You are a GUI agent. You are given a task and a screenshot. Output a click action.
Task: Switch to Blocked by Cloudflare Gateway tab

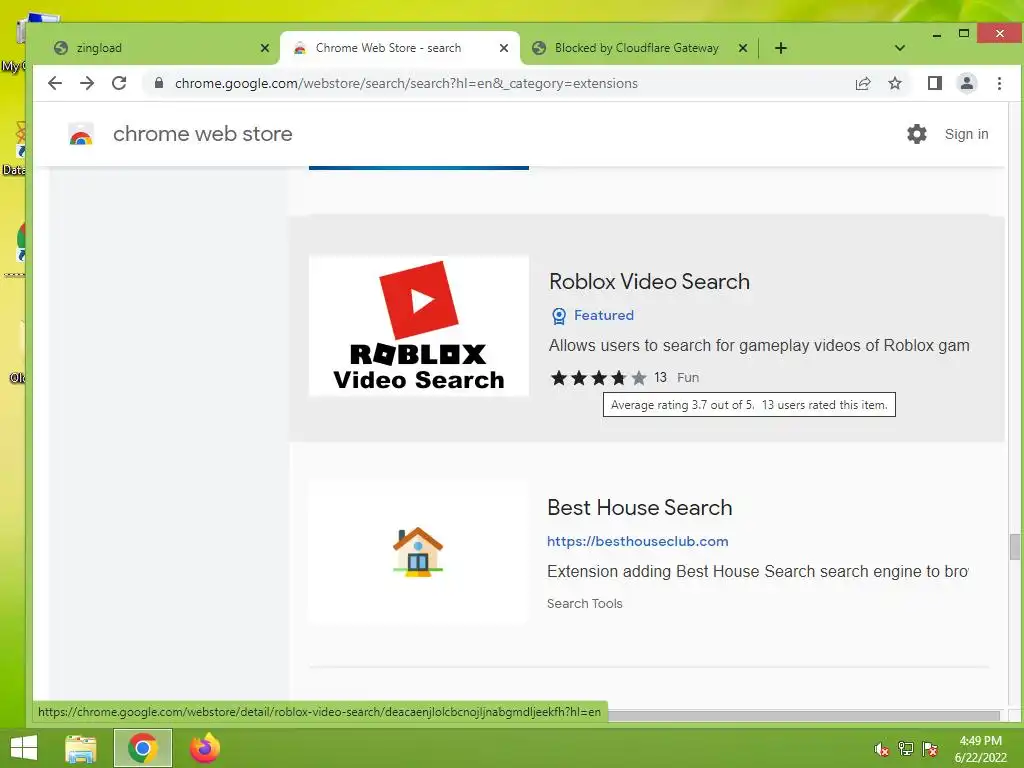[639, 48]
